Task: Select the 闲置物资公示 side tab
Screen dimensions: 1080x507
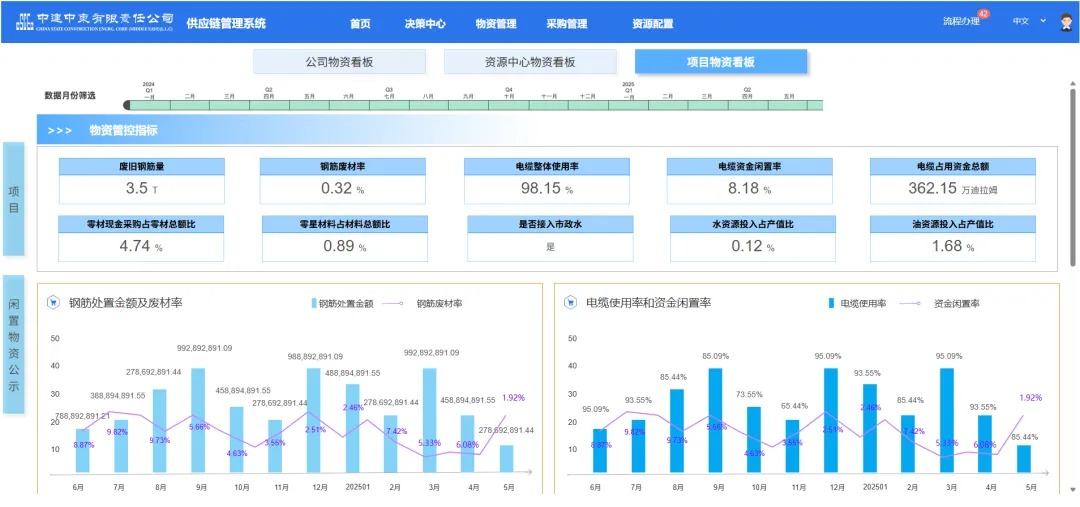Action: (x=14, y=344)
